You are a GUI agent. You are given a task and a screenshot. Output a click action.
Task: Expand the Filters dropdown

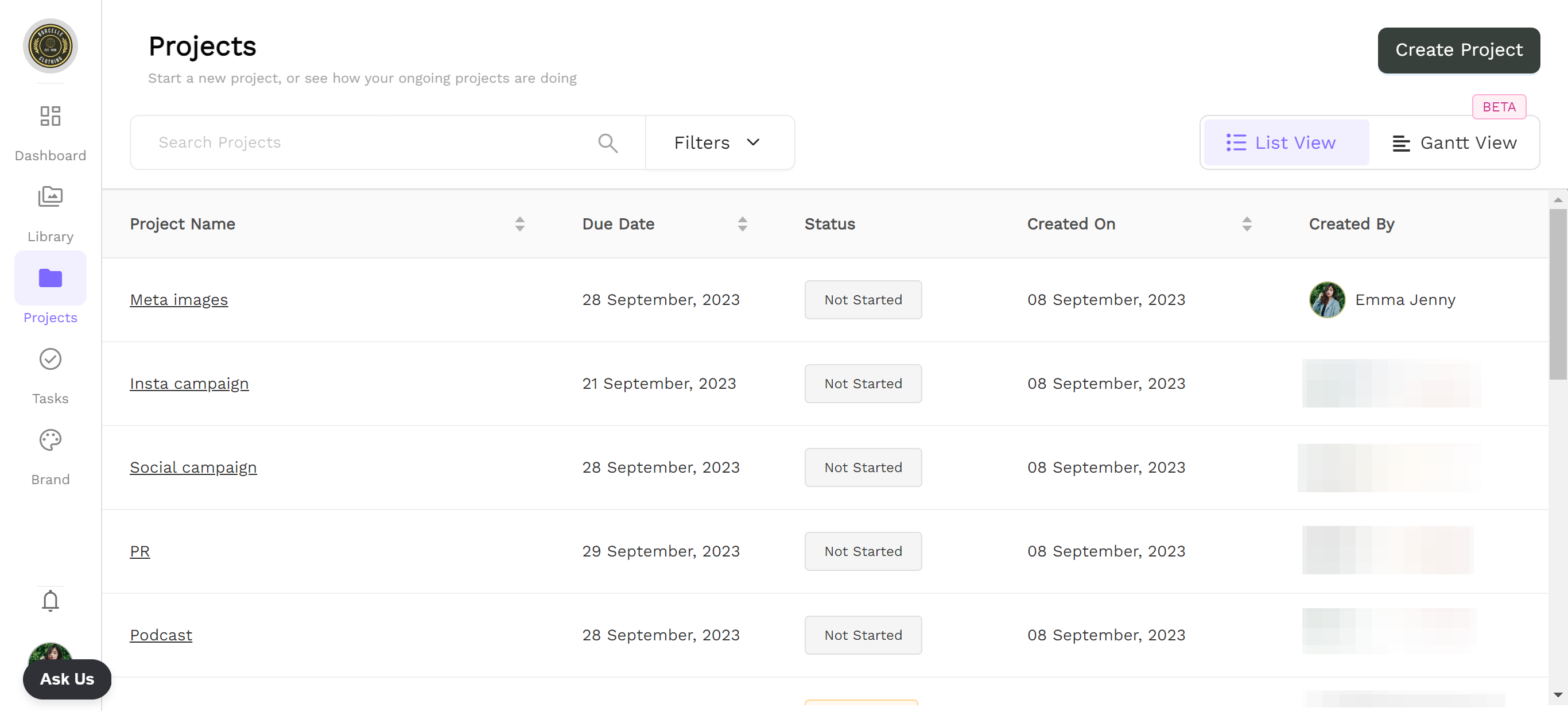tap(719, 142)
